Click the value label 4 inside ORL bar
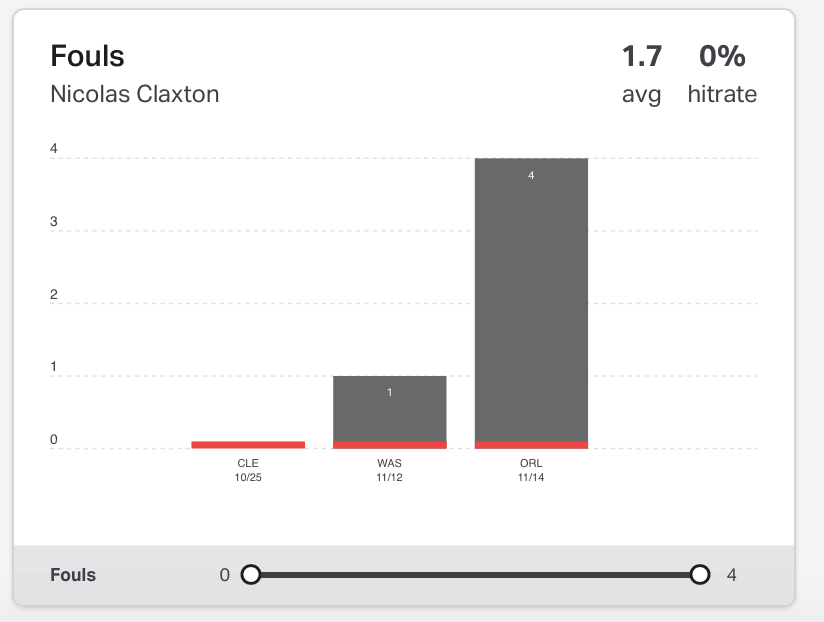 click(x=531, y=175)
